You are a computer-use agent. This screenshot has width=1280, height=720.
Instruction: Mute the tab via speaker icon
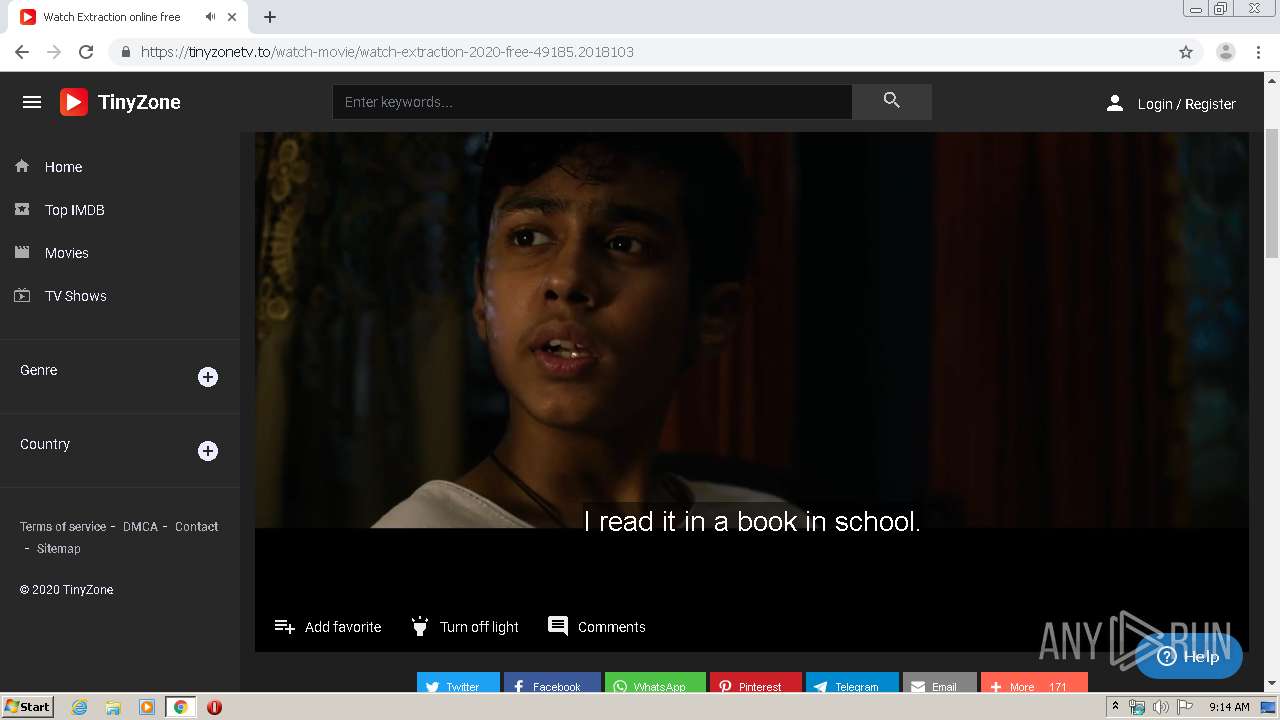tap(210, 17)
